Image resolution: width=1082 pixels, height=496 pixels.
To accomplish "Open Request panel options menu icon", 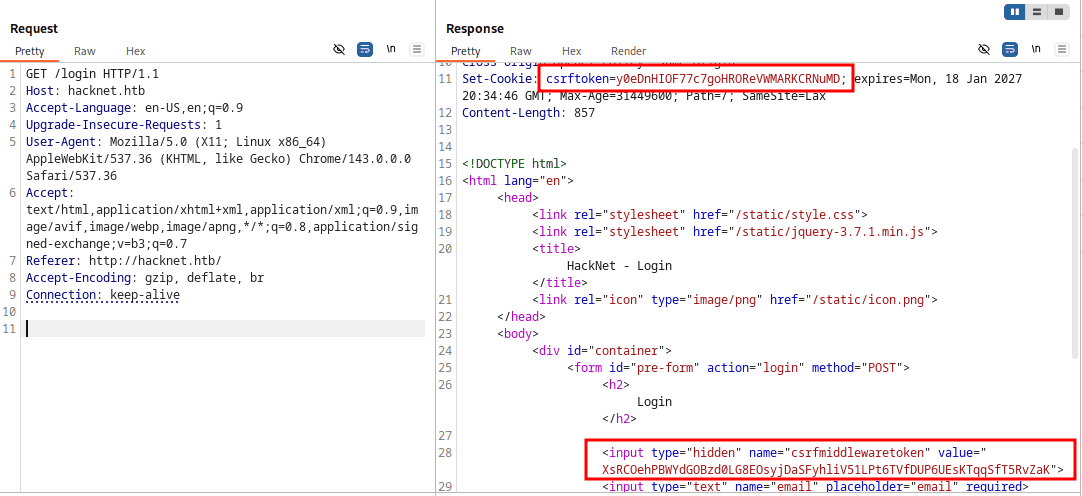I will click(417, 49).
